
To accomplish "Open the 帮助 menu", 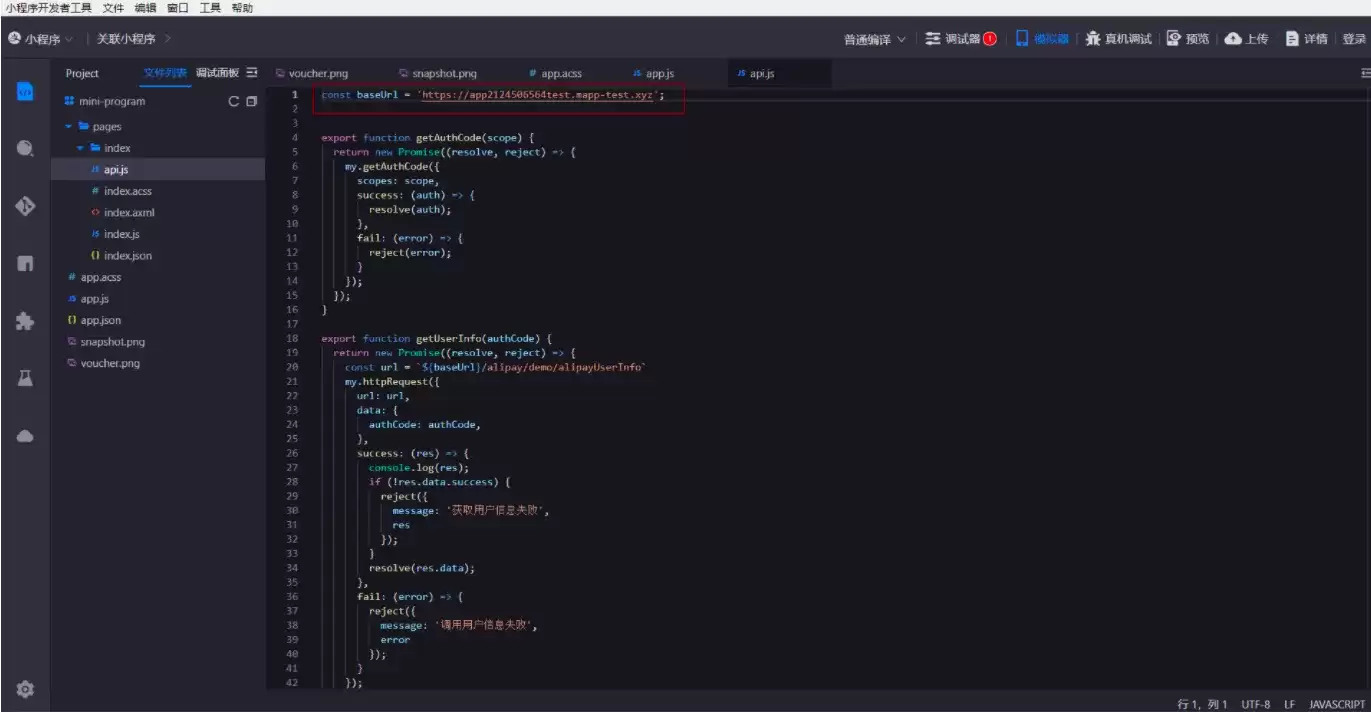I will 242,8.
